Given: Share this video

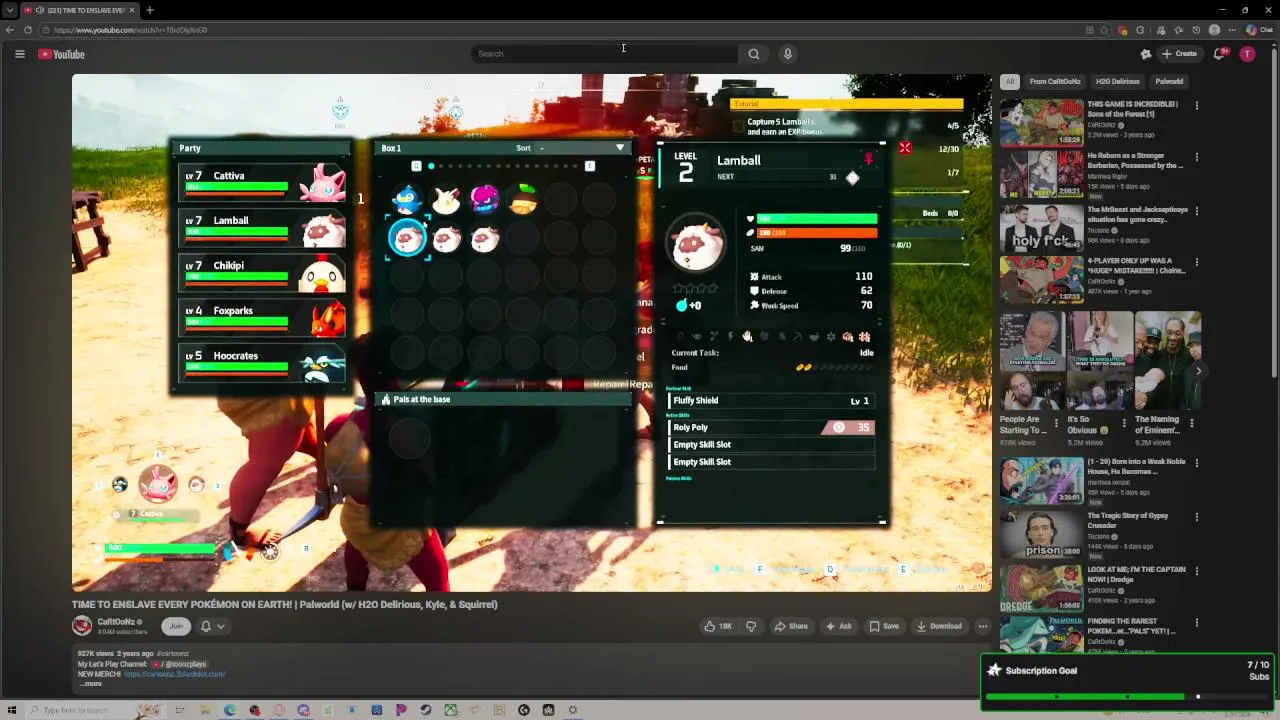Looking at the screenshot, I should 791,626.
